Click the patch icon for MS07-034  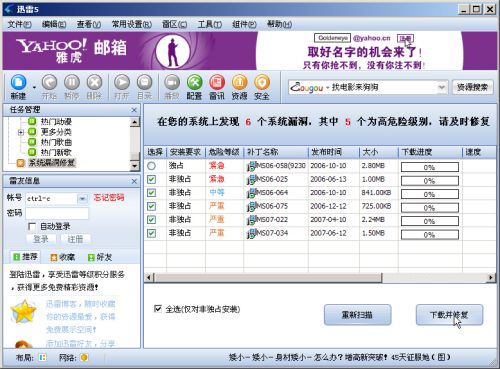click(251, 234)
